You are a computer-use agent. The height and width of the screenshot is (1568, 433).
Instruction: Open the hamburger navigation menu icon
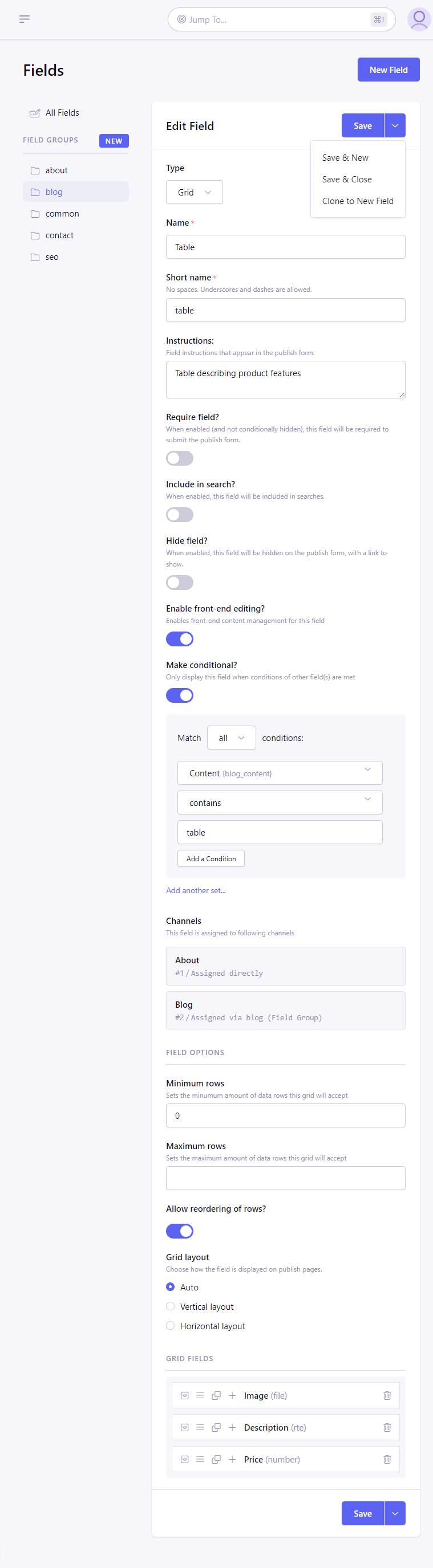(25, 19)
